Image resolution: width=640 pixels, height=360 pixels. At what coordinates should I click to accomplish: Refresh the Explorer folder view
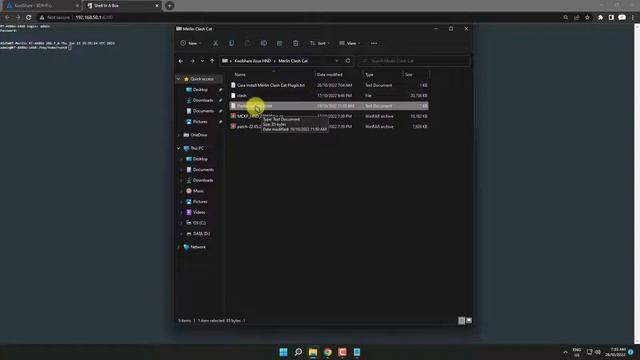[348, 61]
